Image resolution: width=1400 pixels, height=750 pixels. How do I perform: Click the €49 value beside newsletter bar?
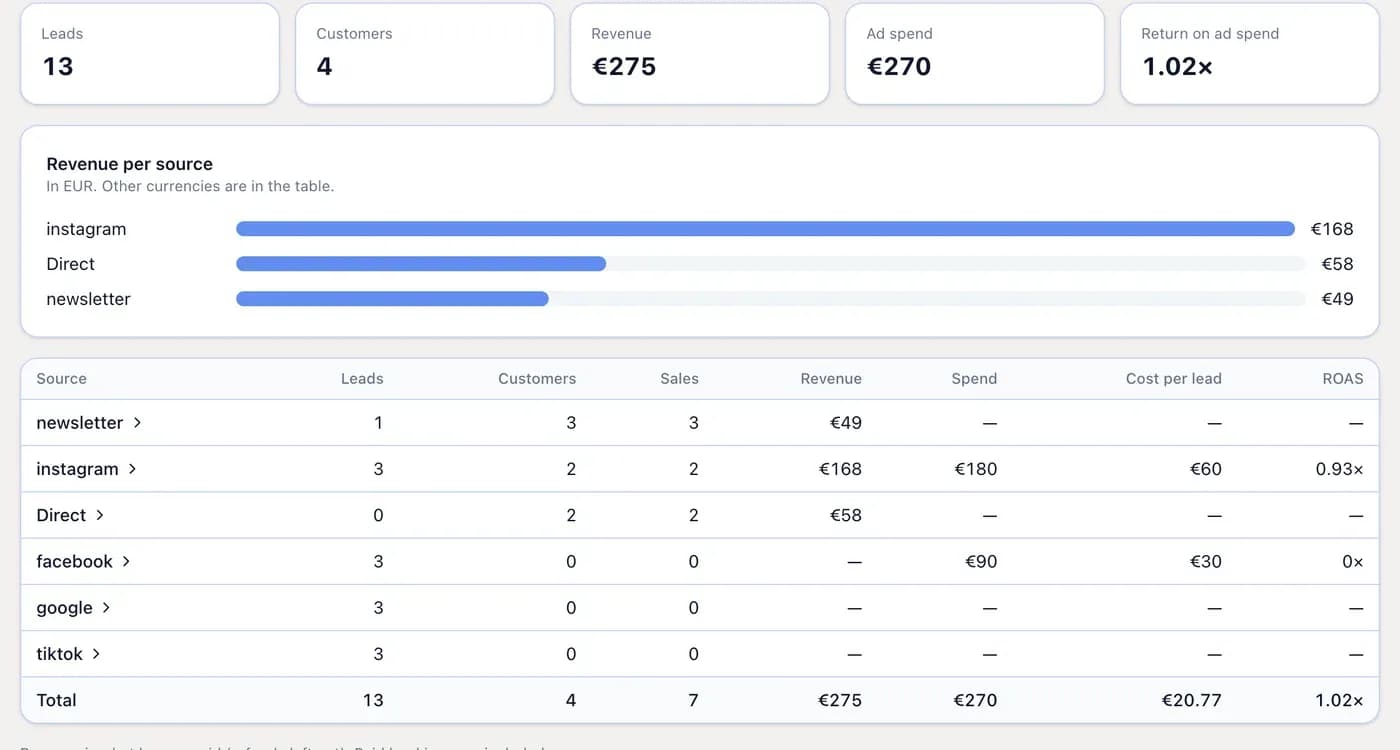pos(1337,299)
